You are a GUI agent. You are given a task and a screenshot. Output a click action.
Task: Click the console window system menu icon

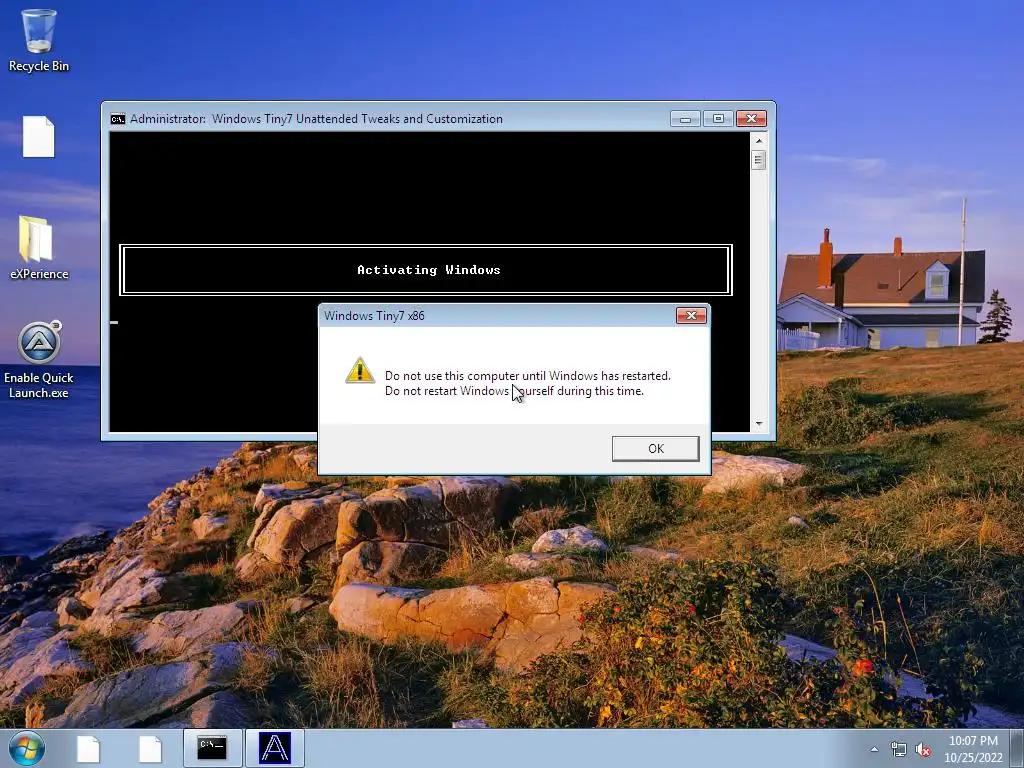click(x=118, y=119)
